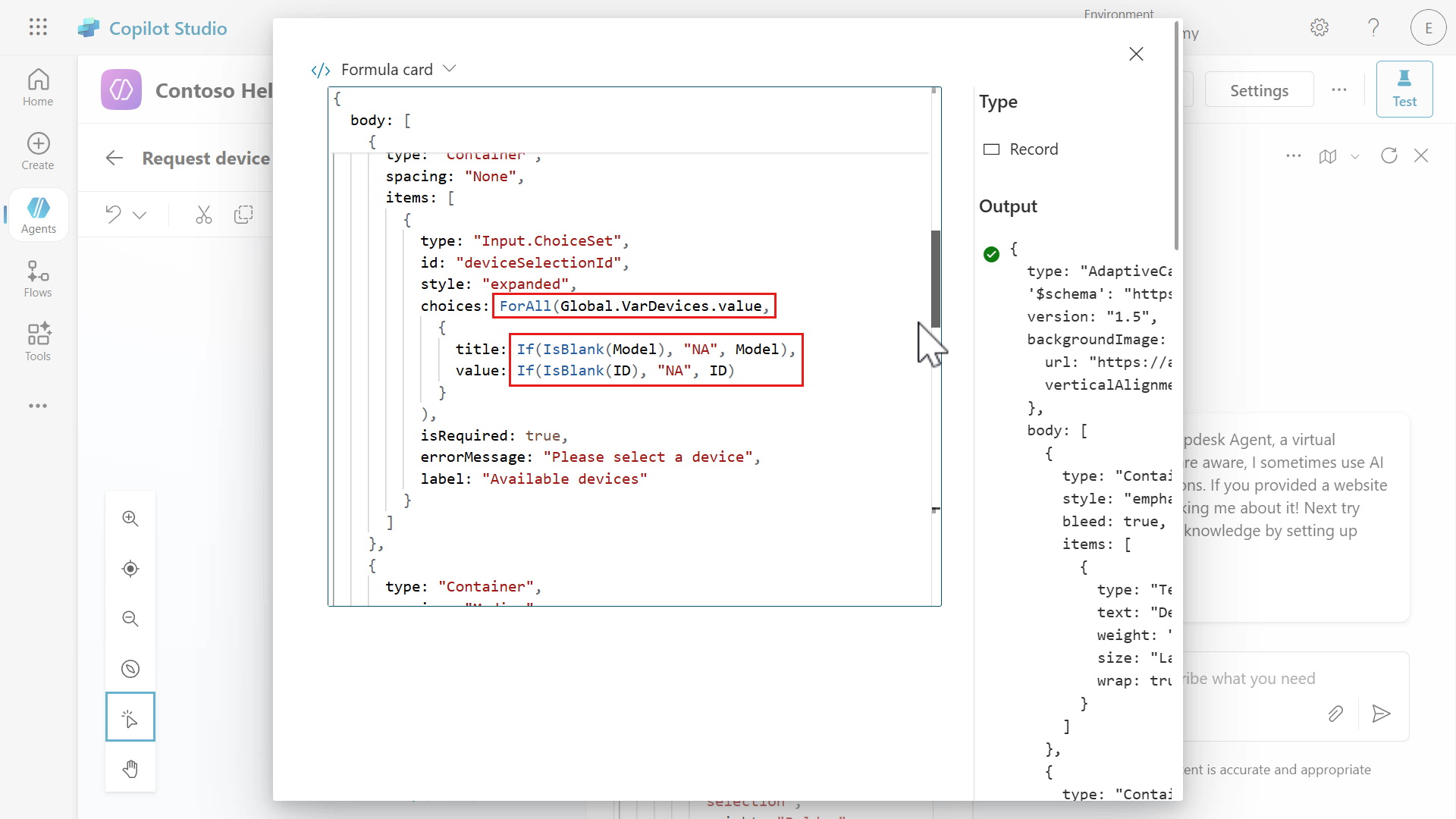The height and width of the screenshot is (819, 1456).
Task: Go to Home in sidebar
Action: tap(38, 87)
